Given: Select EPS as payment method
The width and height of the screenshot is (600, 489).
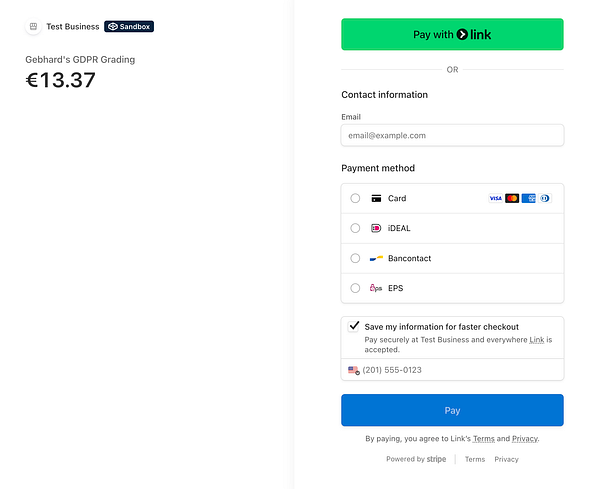Looking at the screenshot, I should pos(355,288).
